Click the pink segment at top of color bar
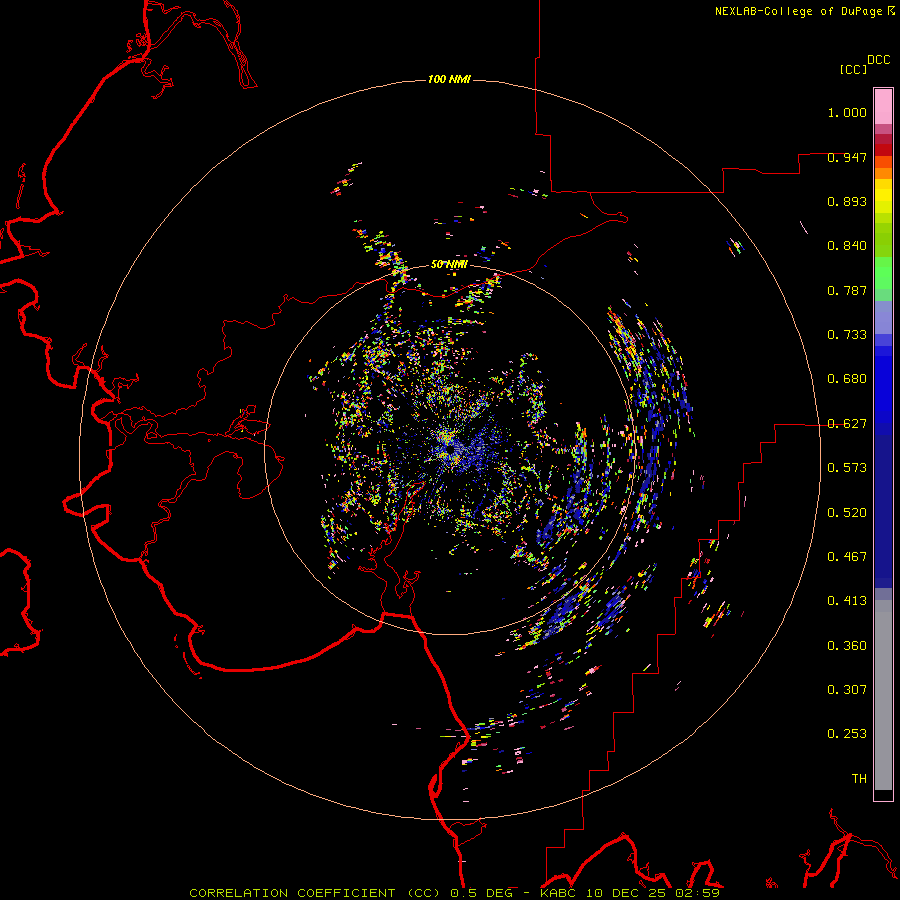The width and height of the screenshot is (900, 900). pos(883,107)
